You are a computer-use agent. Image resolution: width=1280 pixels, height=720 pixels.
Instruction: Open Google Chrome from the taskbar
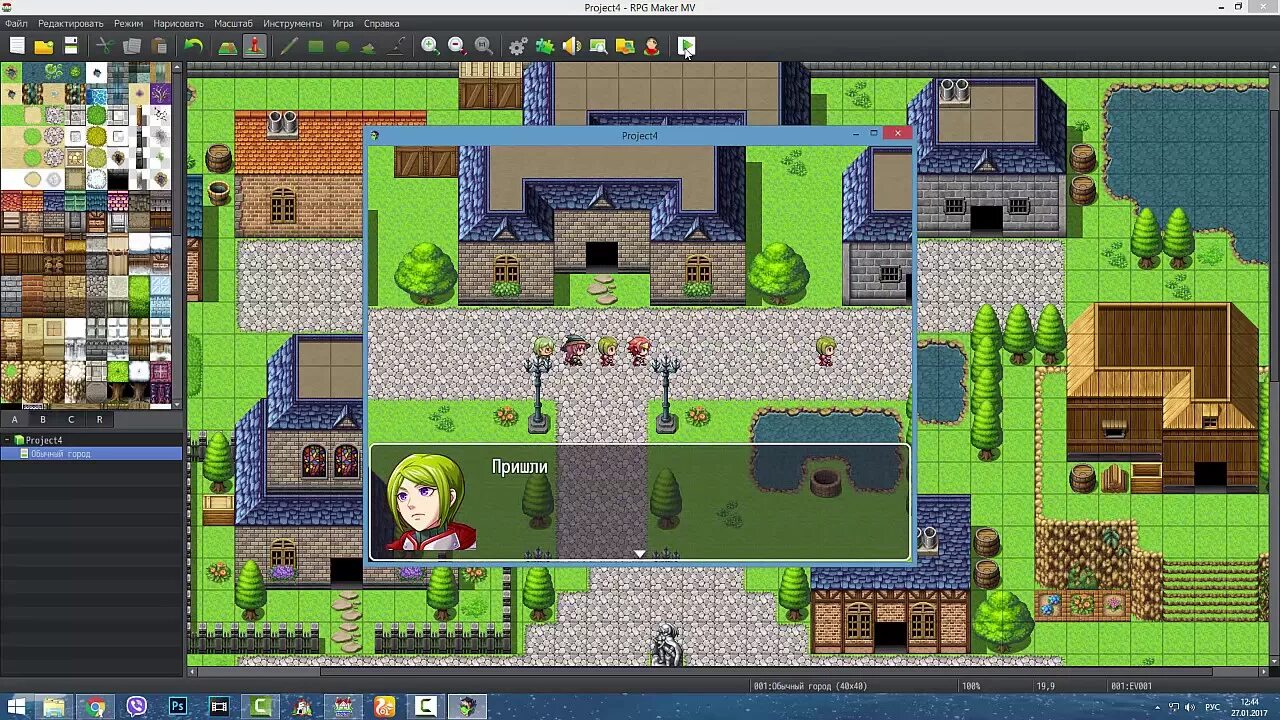(x=95, y=707)
